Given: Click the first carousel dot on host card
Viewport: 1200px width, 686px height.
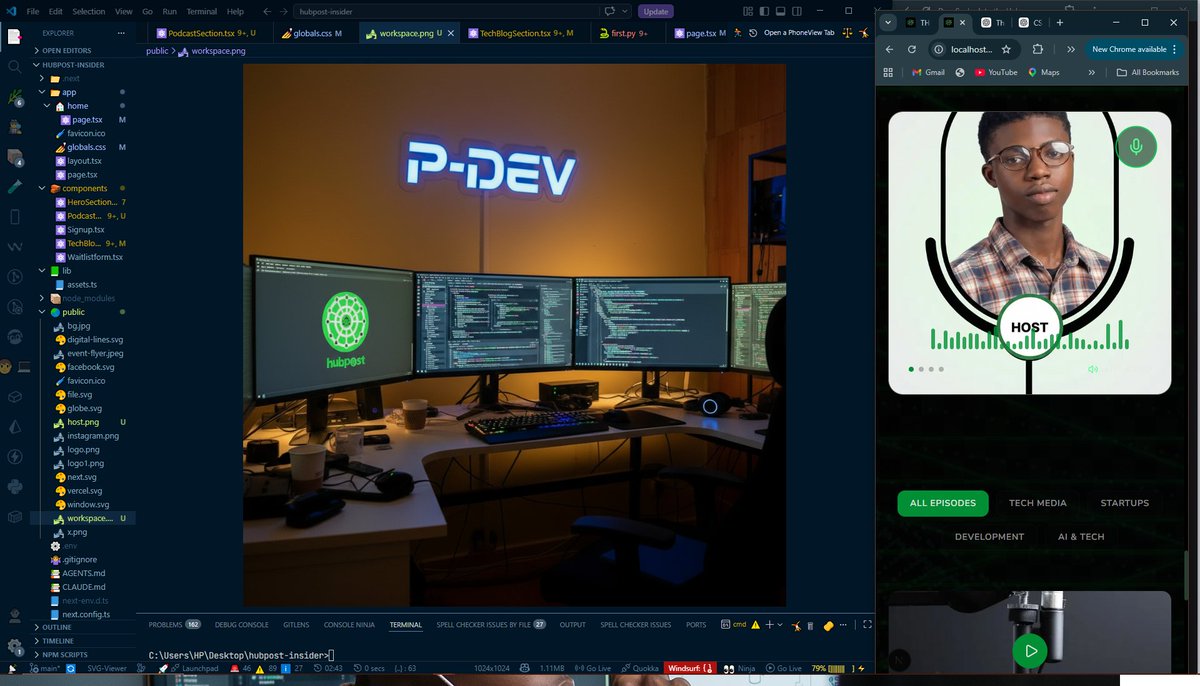Looking at the screenshot, I should (x=910, y=369).
